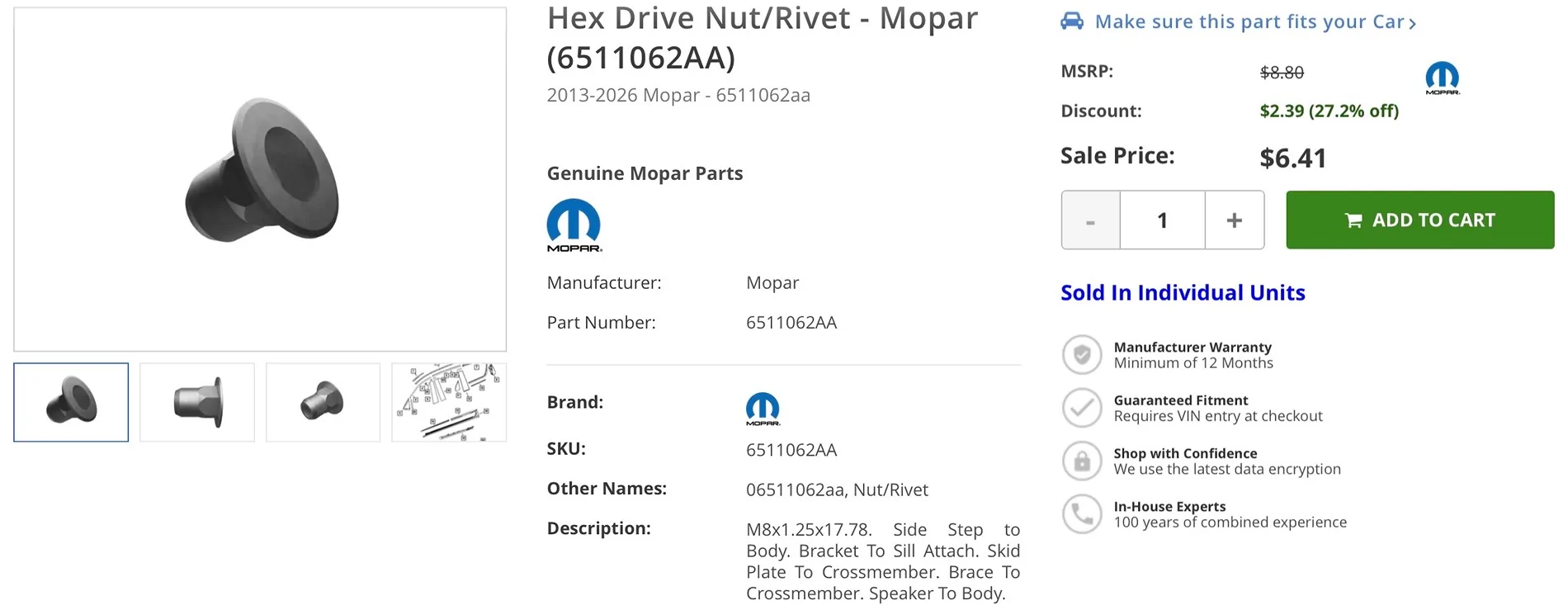
Task: Click the discount '$2.39 (27.2% off)'
Action: (1329, 111)
